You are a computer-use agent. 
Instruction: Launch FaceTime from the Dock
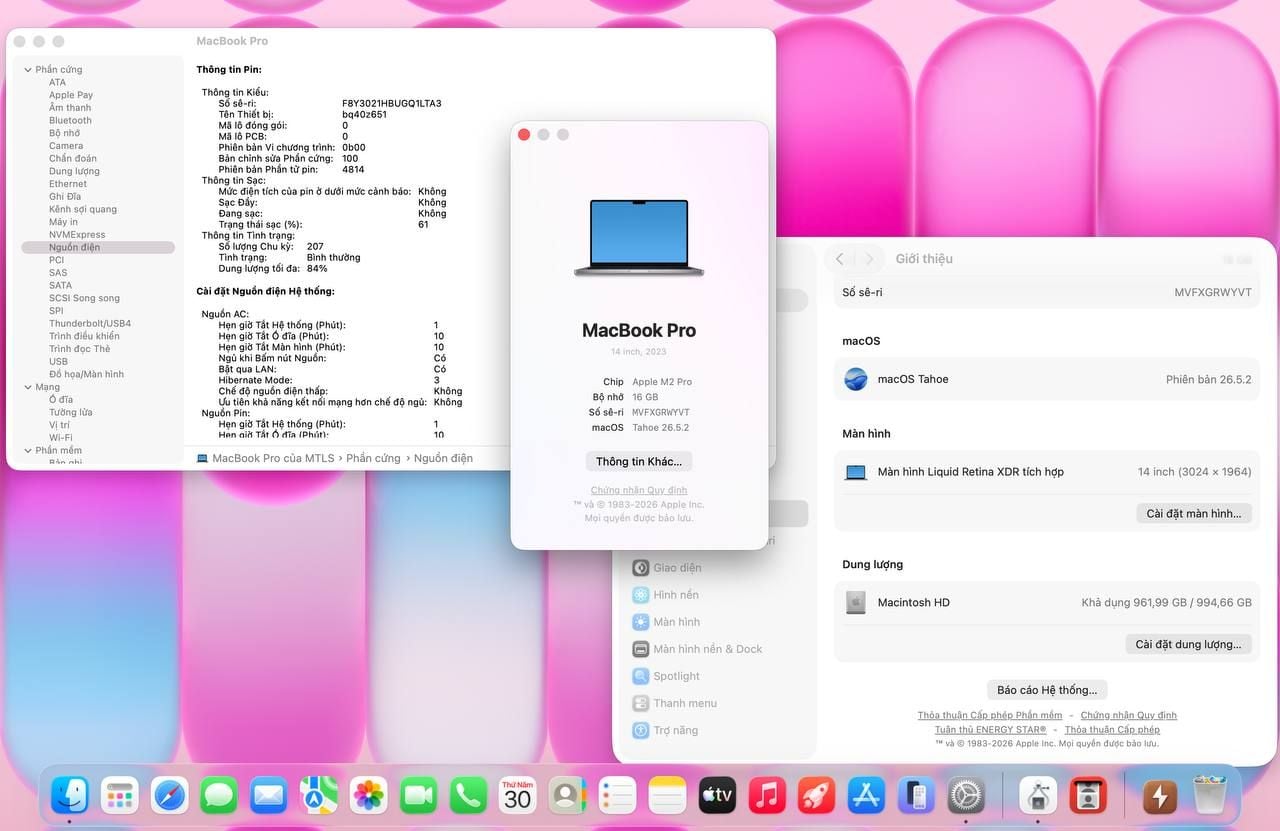[419, 796]
